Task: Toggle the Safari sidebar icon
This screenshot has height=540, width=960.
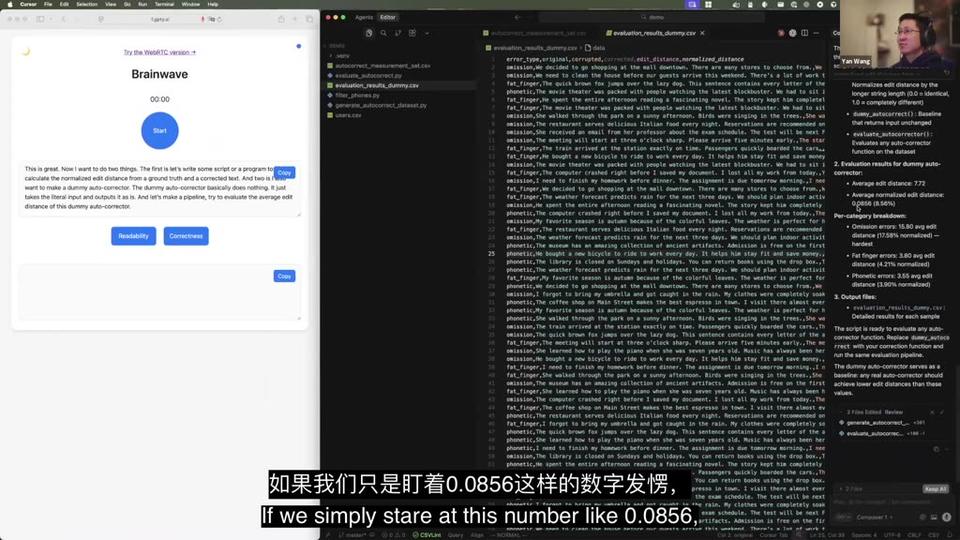Action: pos(40,19)
